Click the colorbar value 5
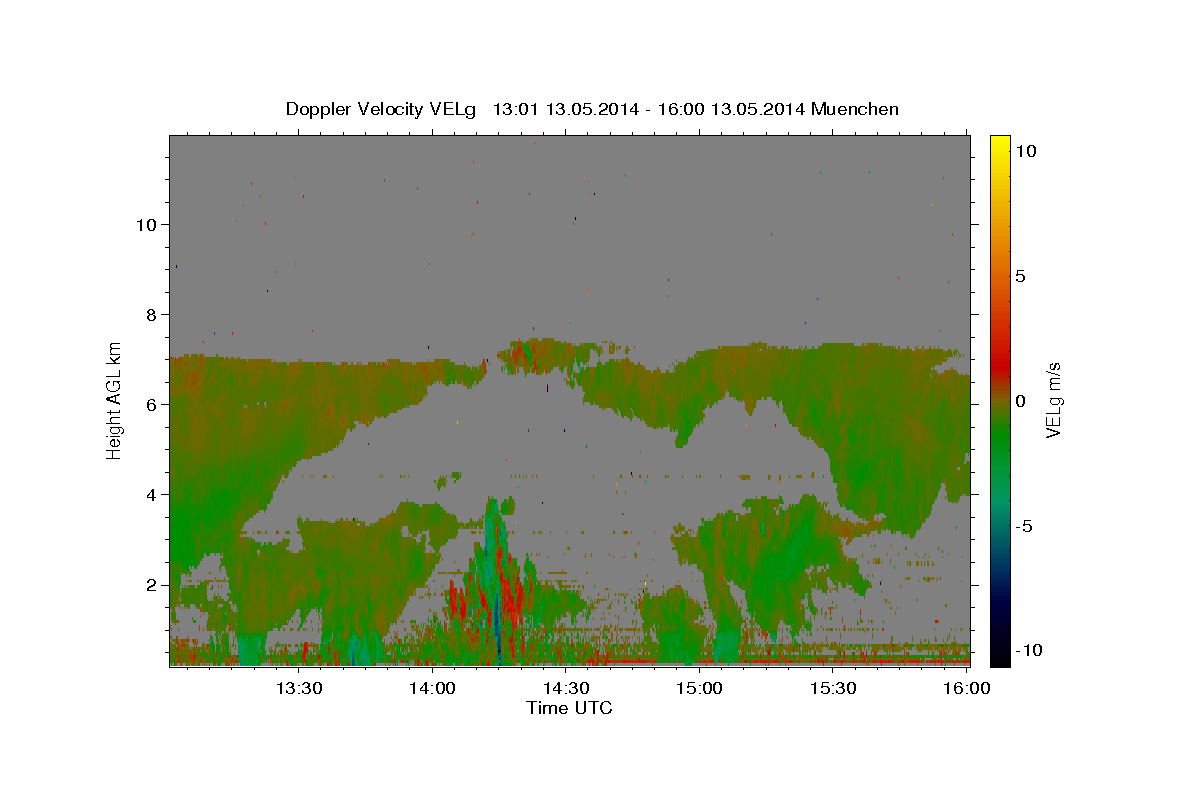1200x800 pixels. [x=1020, y=276]
